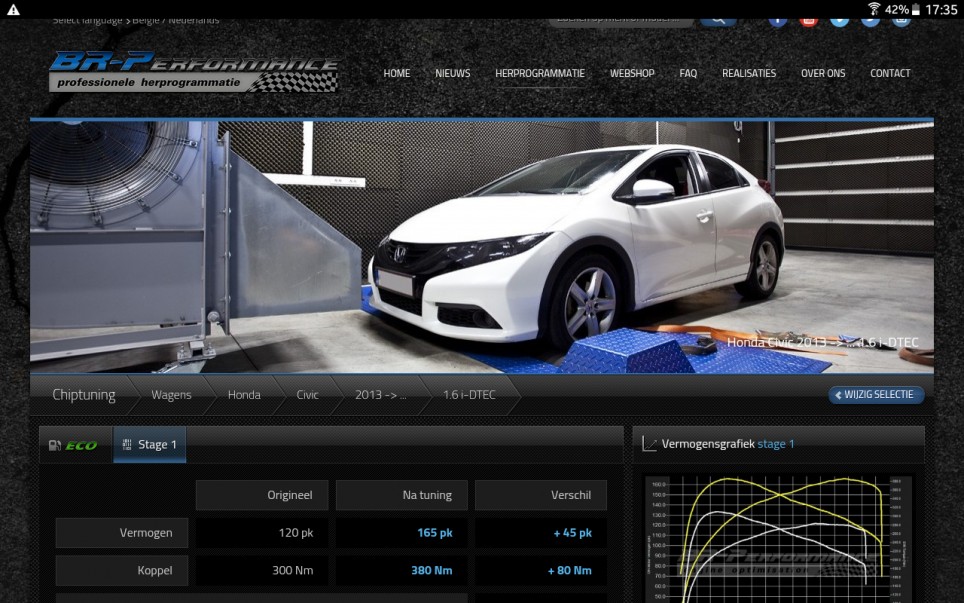Click the '+ 45 pk' difference value
The image size is (964, 603).
click(x=572, y=533)
